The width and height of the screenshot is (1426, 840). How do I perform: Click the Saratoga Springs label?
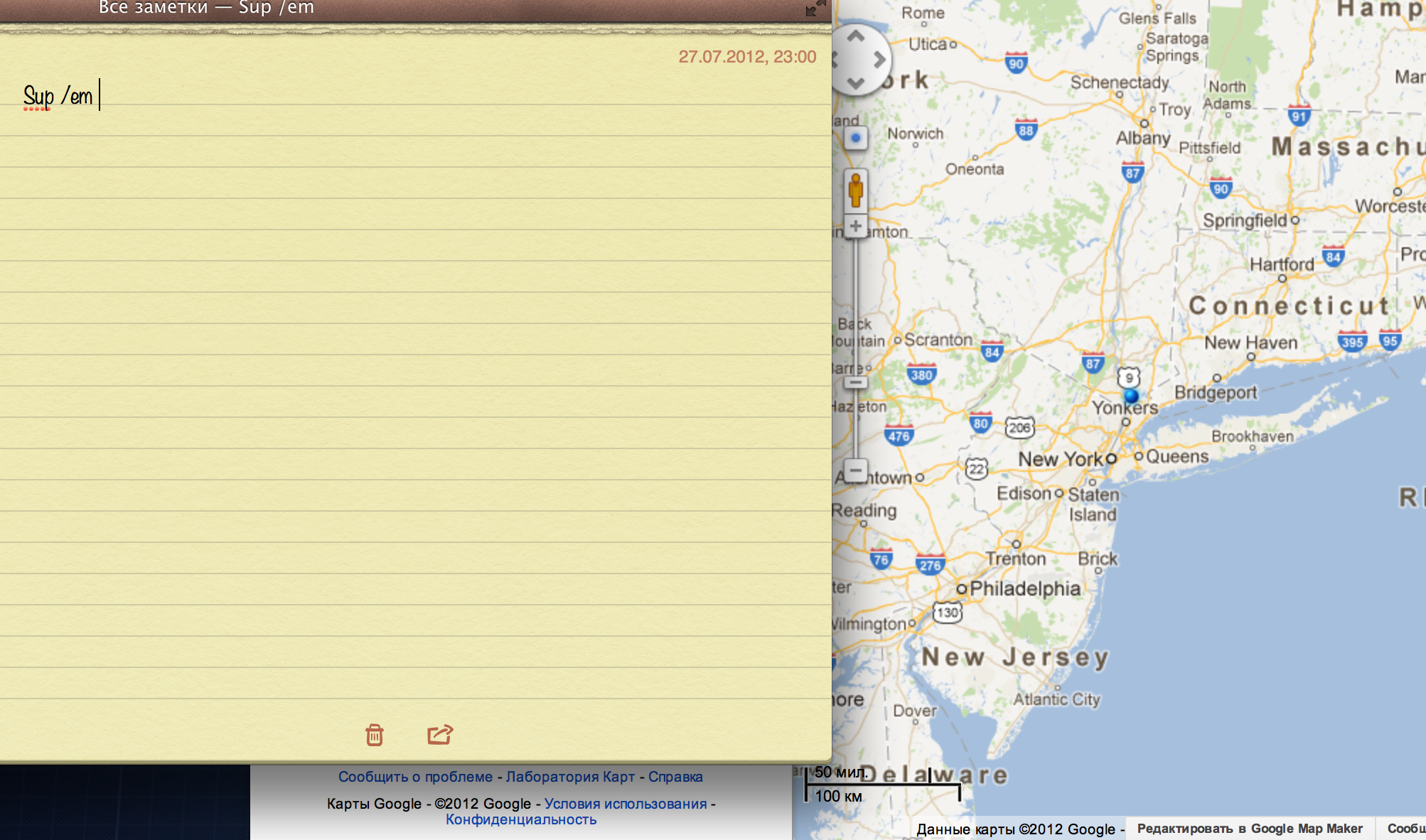1176,47
